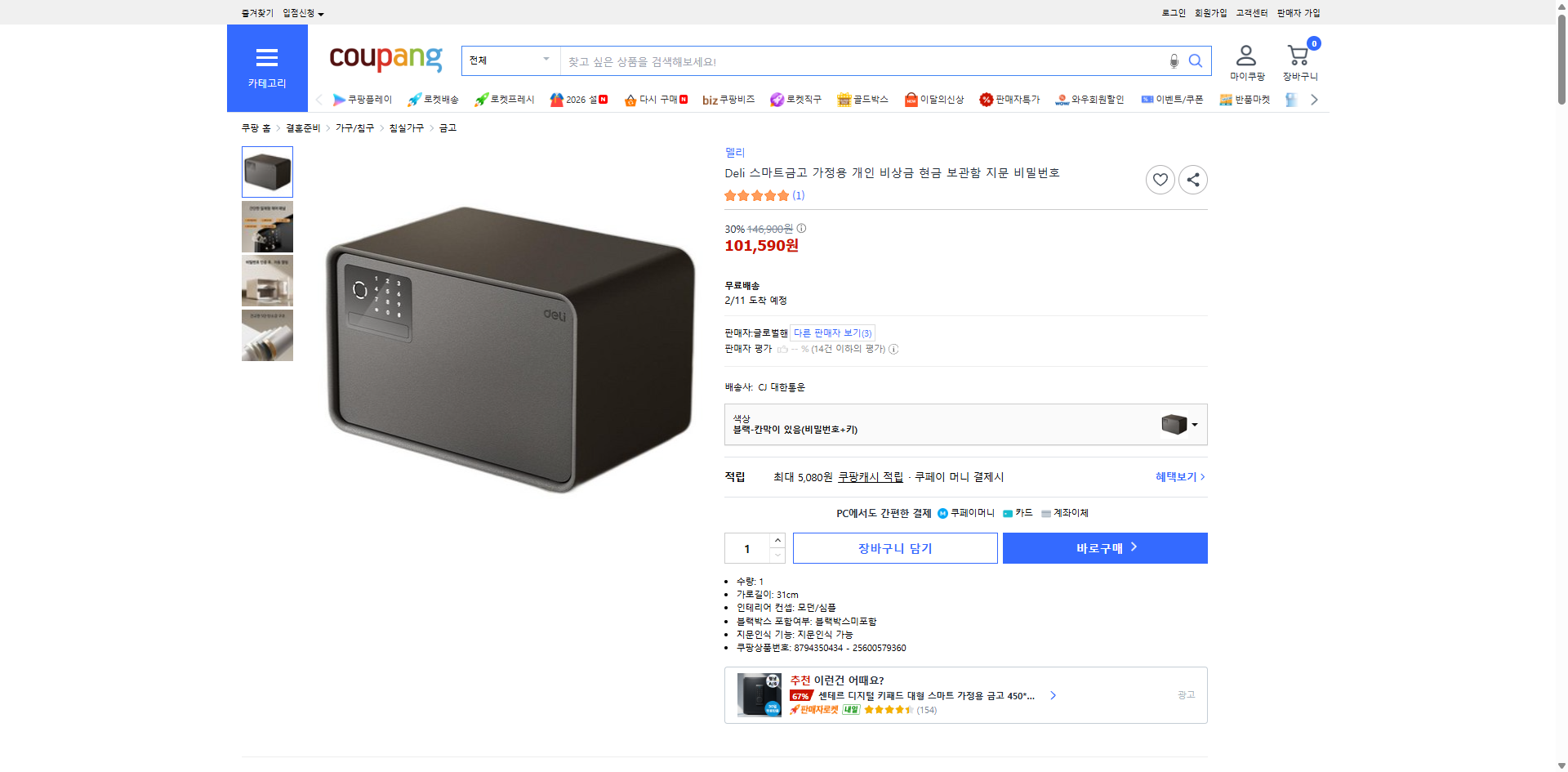Select the 로켓배송 rocket delivery icon

coord(433,100)
